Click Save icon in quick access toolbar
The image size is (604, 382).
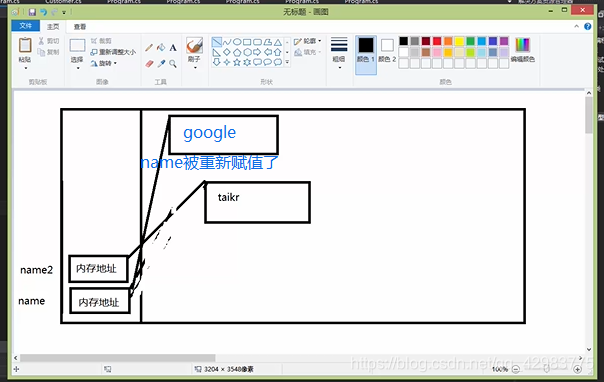point(32,12)
